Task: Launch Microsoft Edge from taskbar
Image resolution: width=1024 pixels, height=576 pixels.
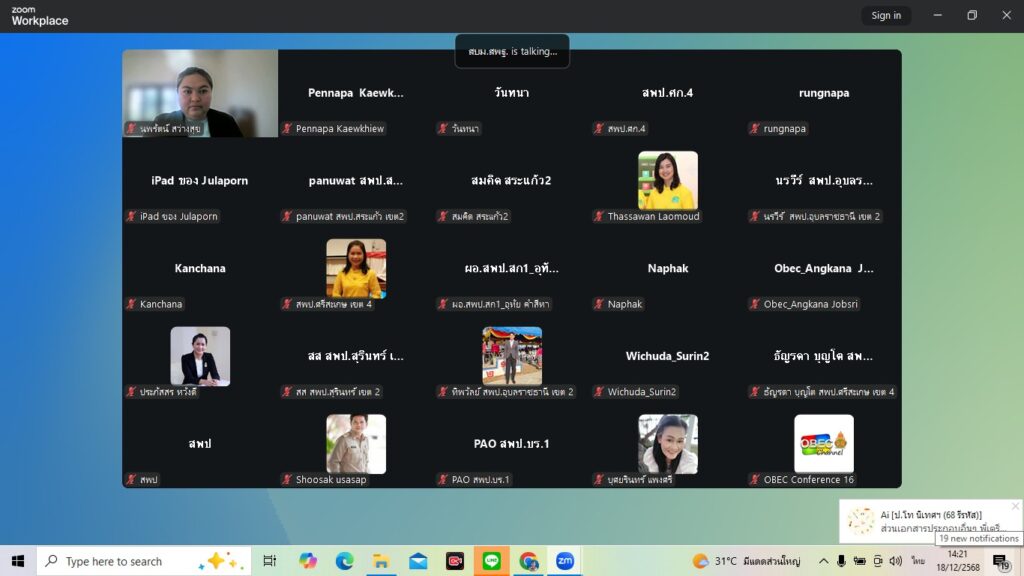Action: coord(344,561)
